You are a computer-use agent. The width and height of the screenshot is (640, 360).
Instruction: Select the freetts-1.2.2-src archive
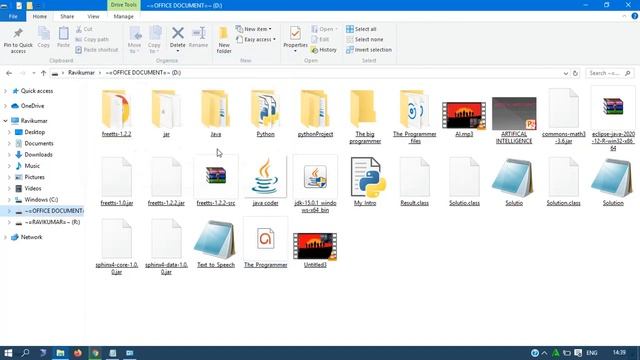coord(216,181)
